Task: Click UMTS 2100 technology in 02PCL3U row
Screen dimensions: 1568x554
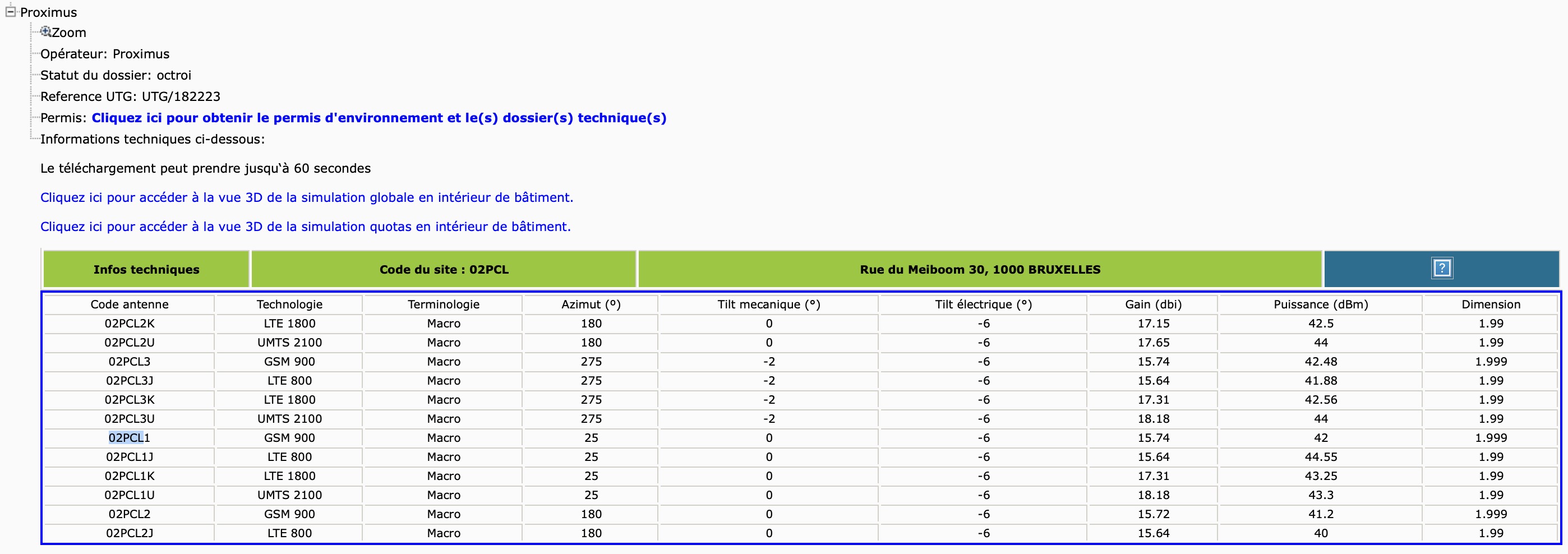Action: click(289, 419)
